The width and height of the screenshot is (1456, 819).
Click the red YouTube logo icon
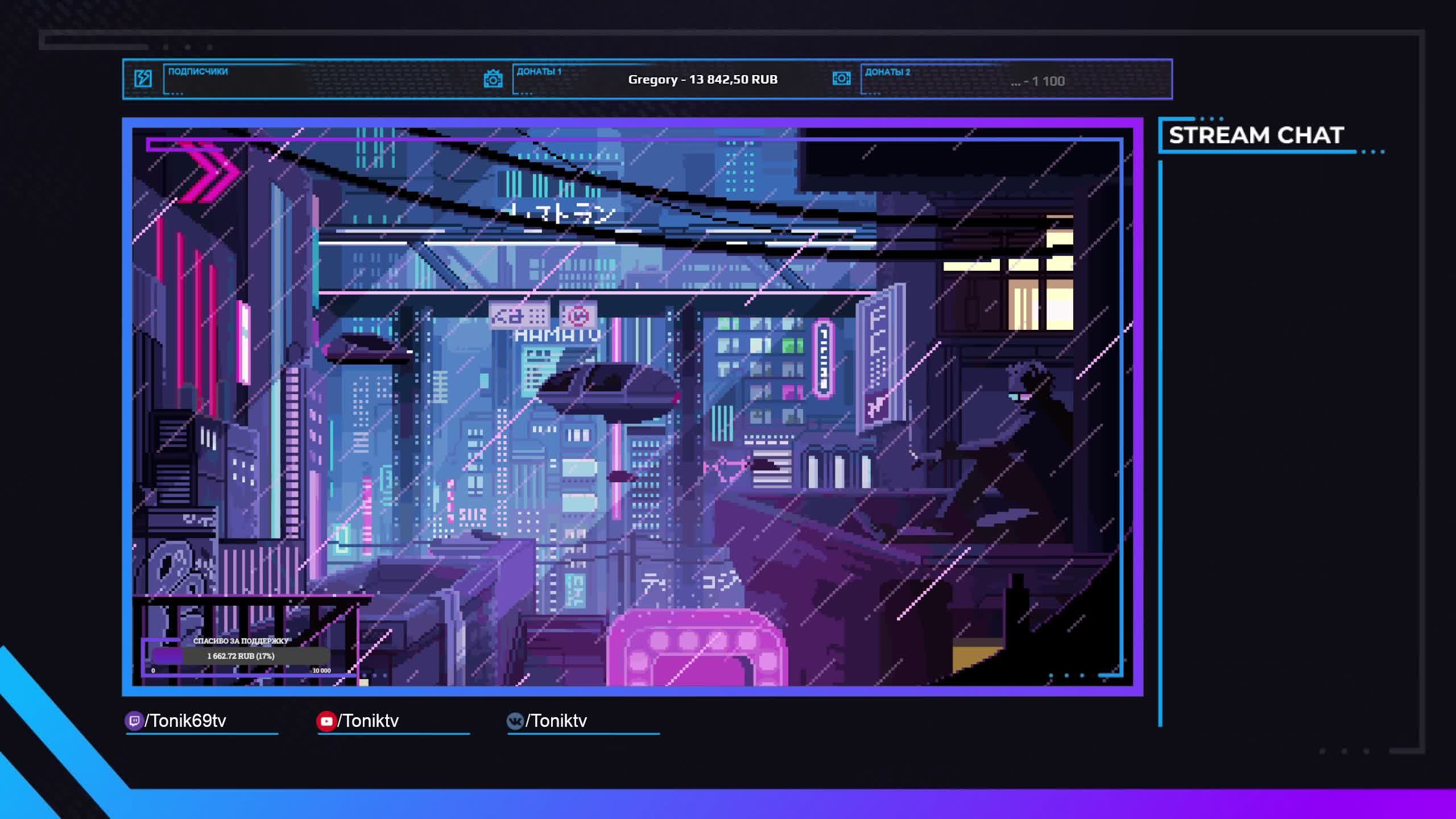pyautogui.click(x=326, y=721)
